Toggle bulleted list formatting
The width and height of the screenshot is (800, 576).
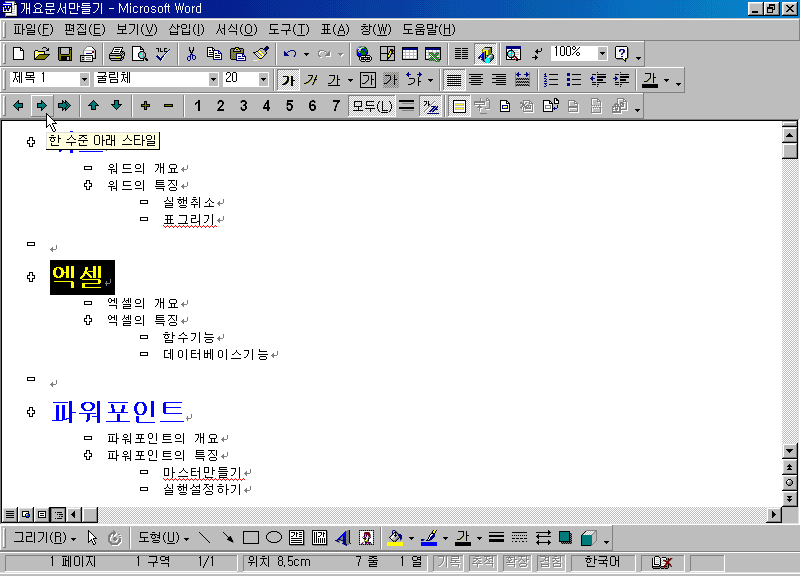click(x=574, y=80)
